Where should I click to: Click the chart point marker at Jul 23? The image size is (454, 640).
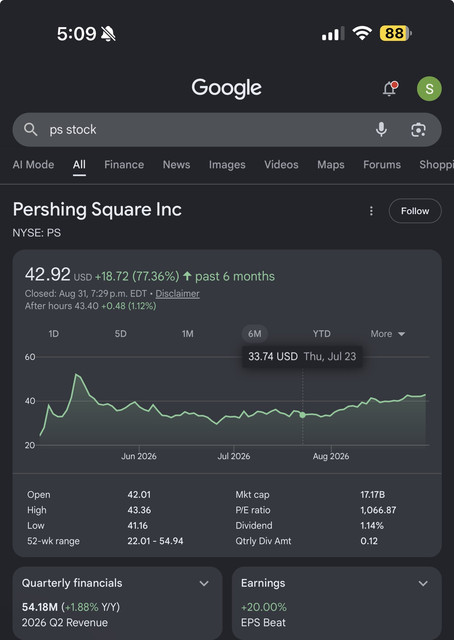click(303, 415)
